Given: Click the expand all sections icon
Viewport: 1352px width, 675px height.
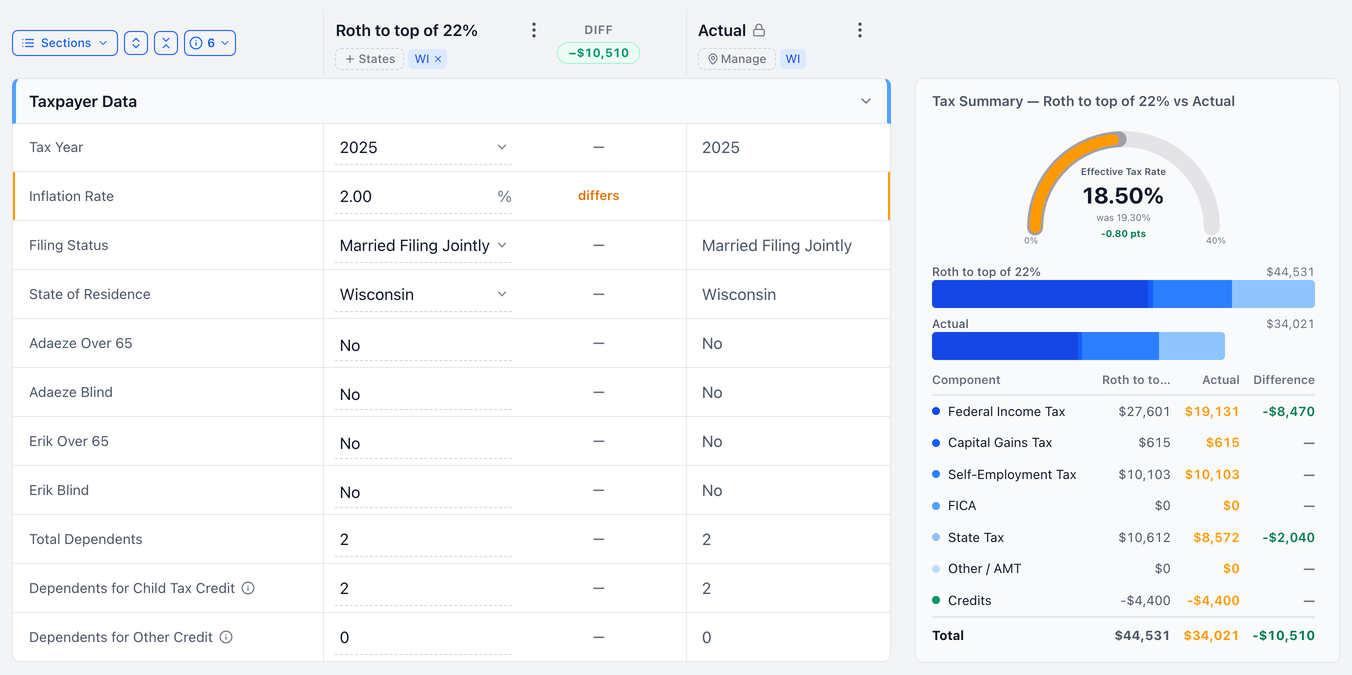Looking at the screenshot, I should click(136, 43).
